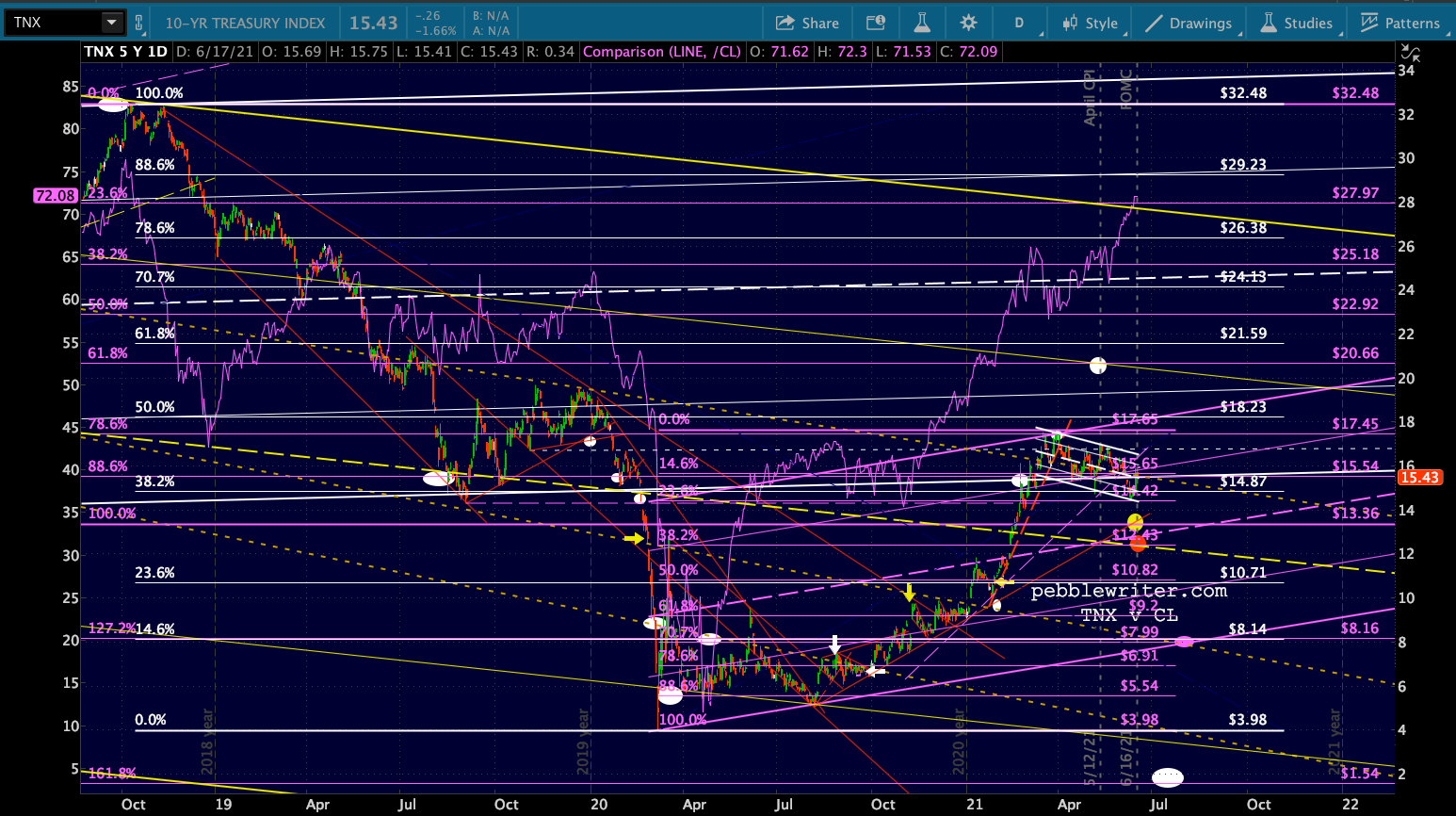Screen dimensions: 1456x816
Task: Click the TNX symbol entry field
Action: tap(53, 23)
